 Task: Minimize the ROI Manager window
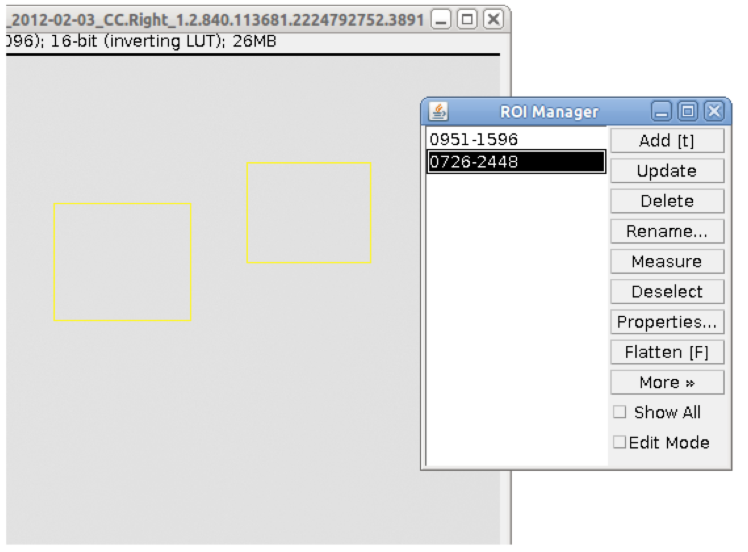(665, 112)
